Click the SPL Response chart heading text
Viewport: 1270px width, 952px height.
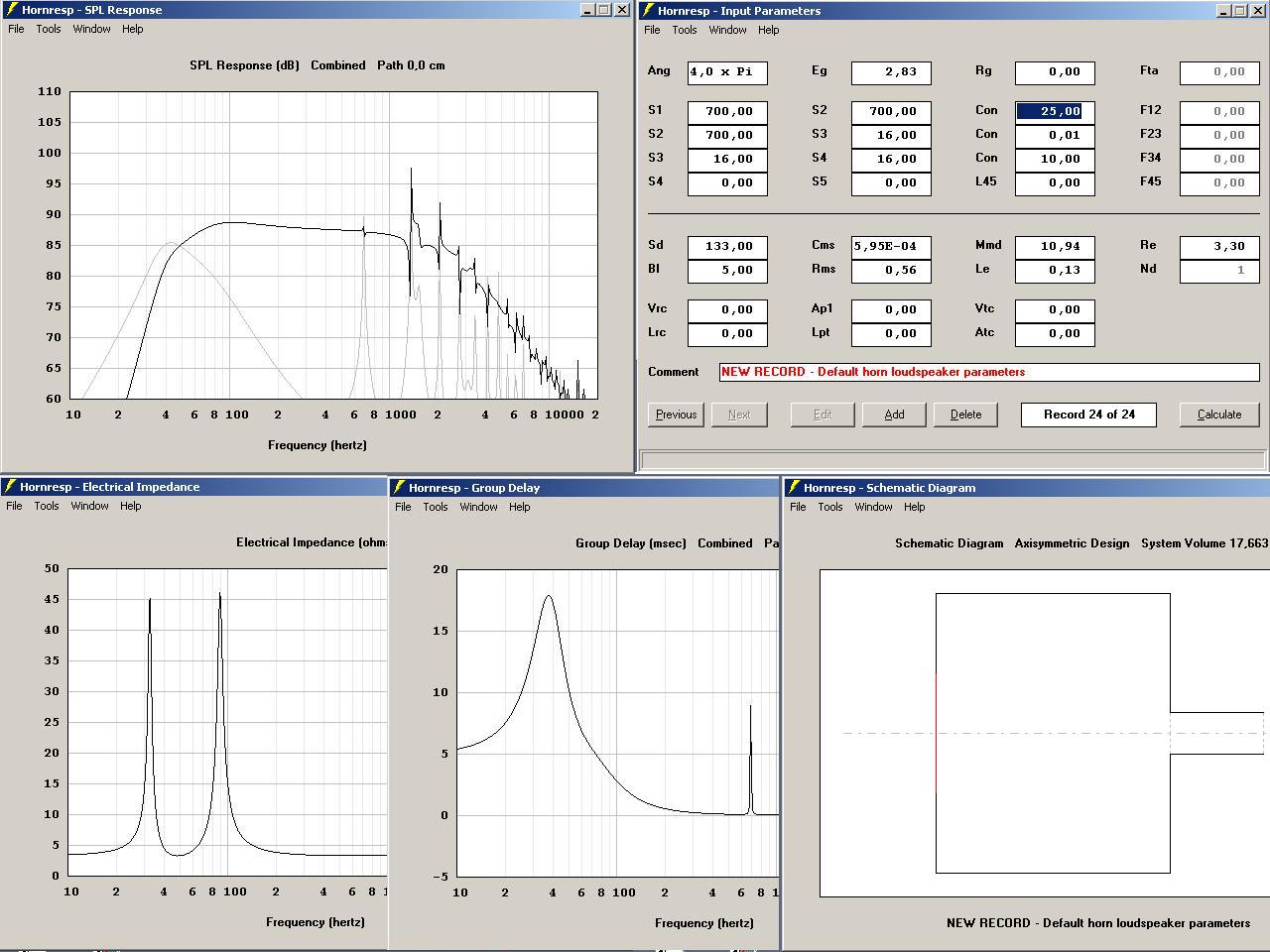(317, 65)
